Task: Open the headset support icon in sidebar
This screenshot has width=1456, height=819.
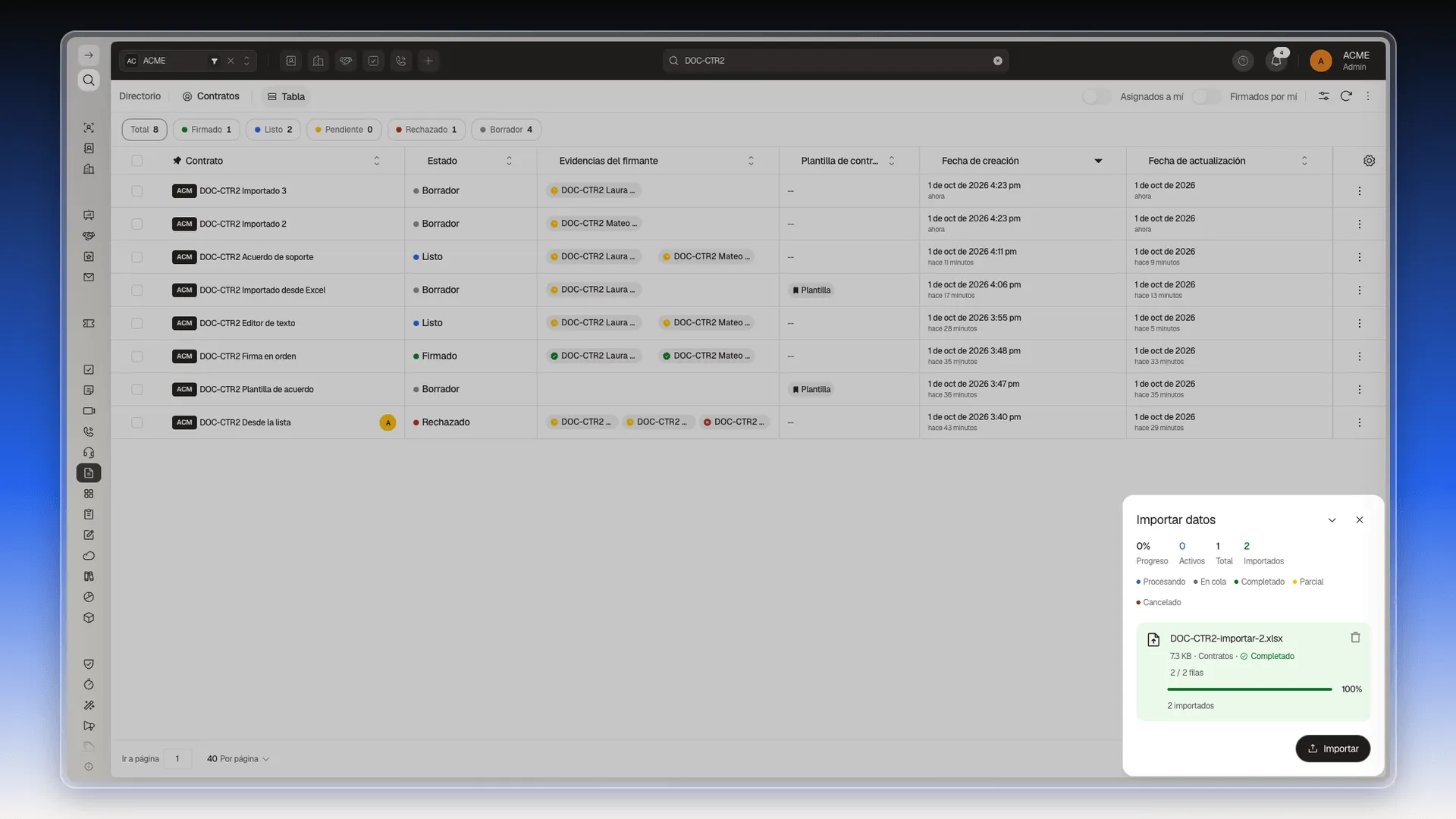Action: (x=89, y=453)
